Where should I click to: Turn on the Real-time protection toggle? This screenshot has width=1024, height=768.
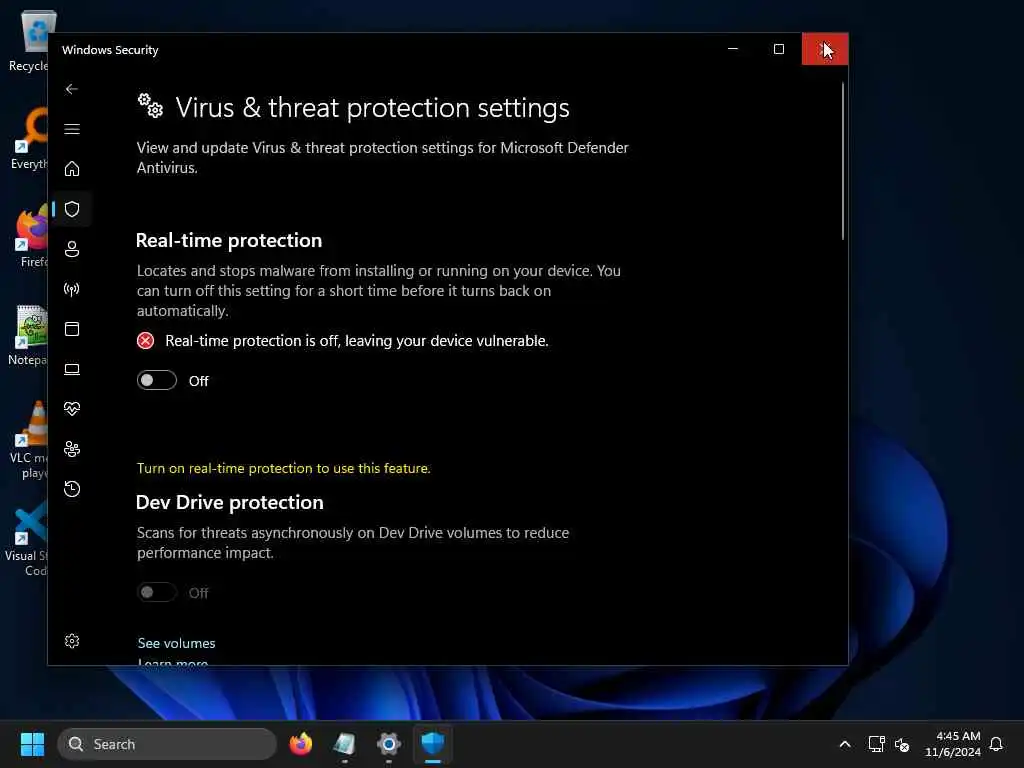click(157, 380)
